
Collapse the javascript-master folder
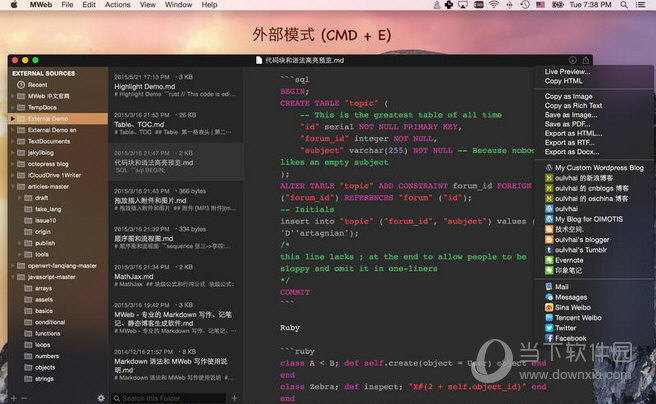point(13,277)
